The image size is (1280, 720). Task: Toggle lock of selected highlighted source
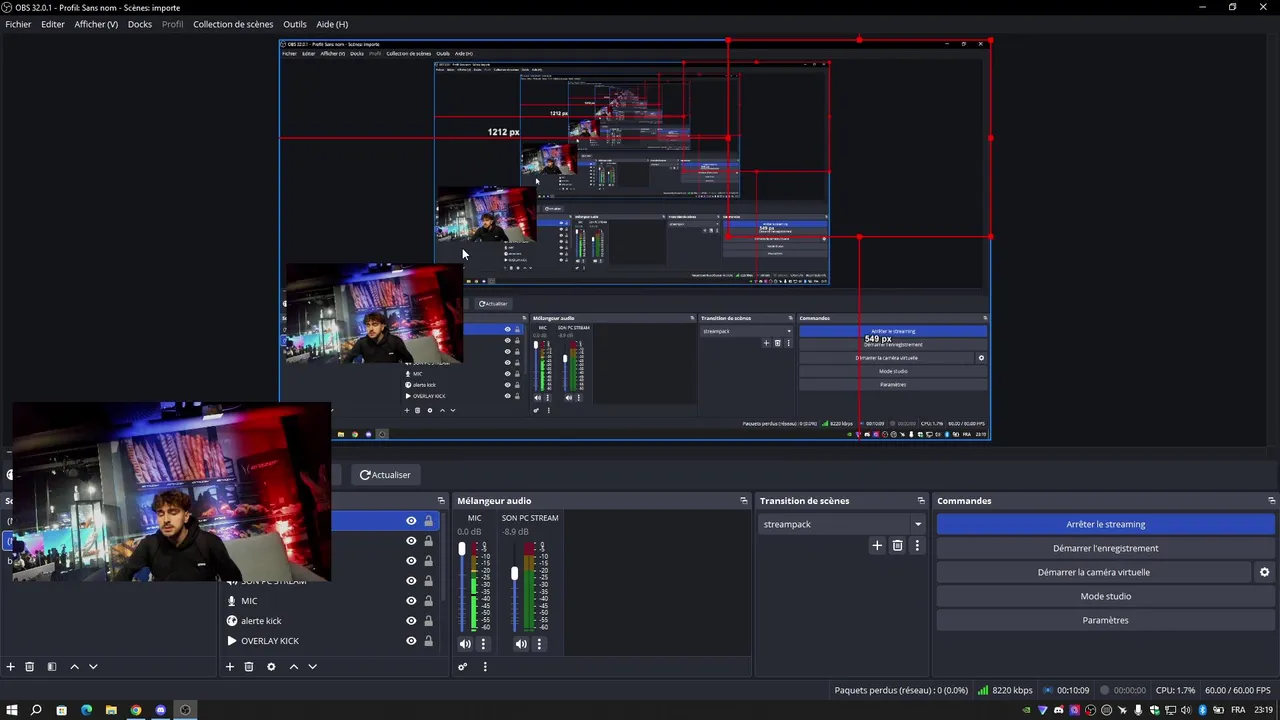[x=428, y=521]
